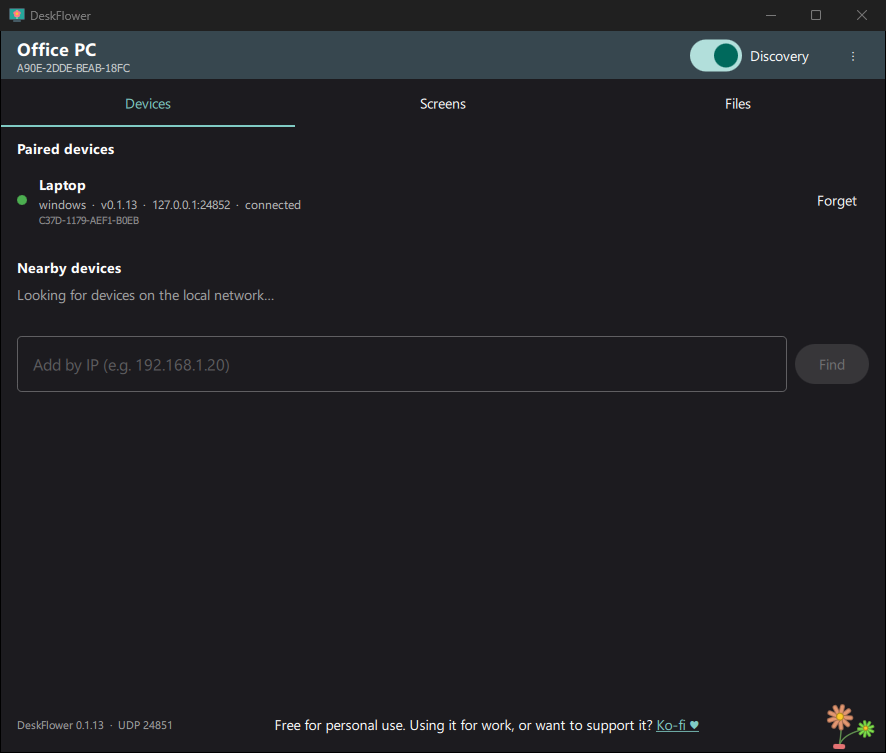The width and height of the screenshot is (886, 753).
Task: Click the 'connected' status text for Laptop
Action: pos(272,205)
